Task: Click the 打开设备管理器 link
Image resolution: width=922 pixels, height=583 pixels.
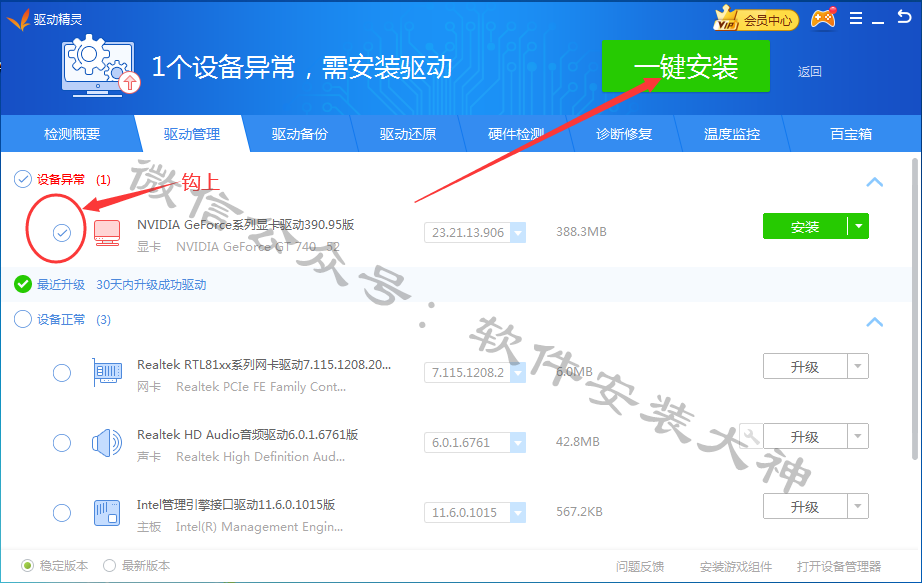Action: click(839, 566)
